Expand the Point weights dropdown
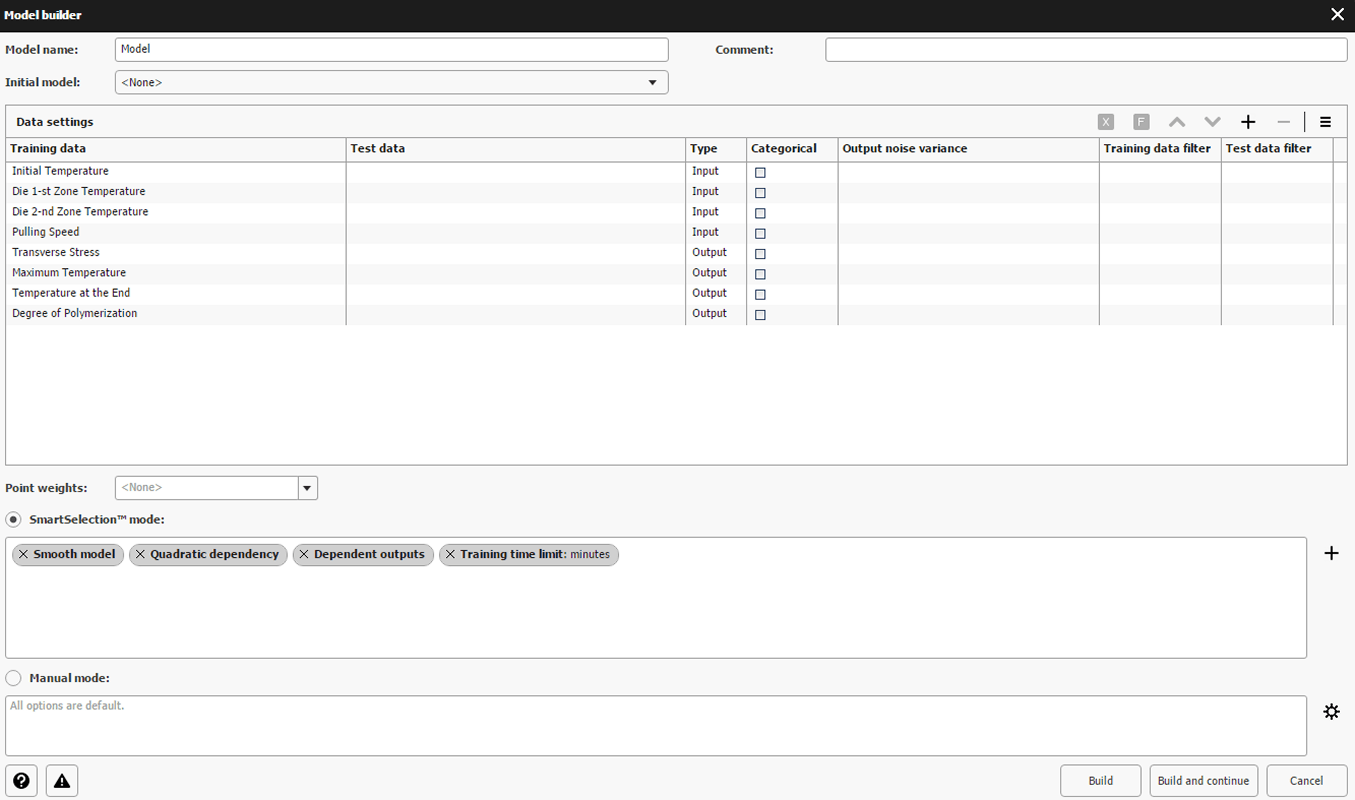Image resolution: width=1355 pixels, height=800 pixels. pyautogui.click(x=308, y=488)
